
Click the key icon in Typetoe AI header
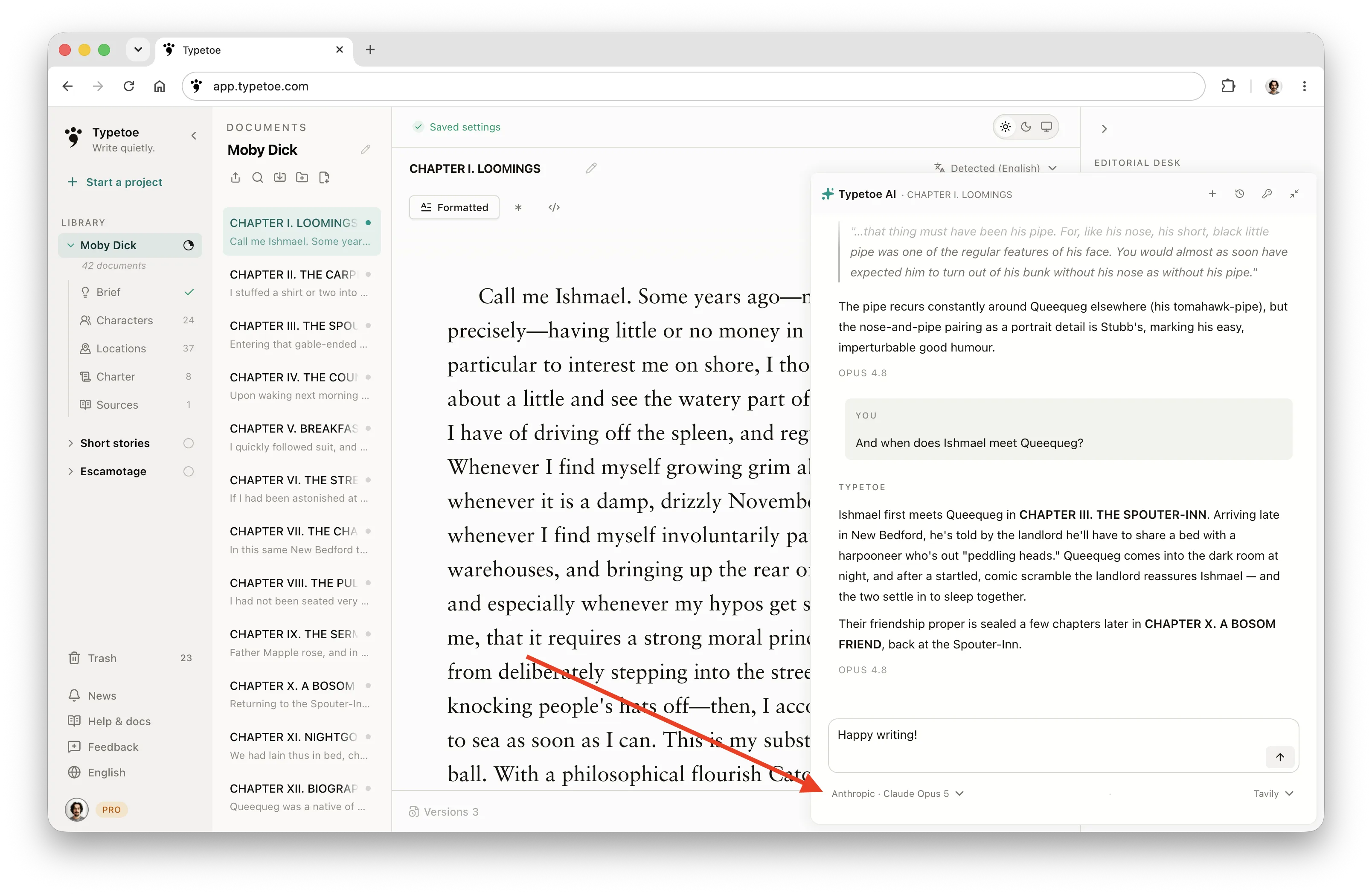1267,194
